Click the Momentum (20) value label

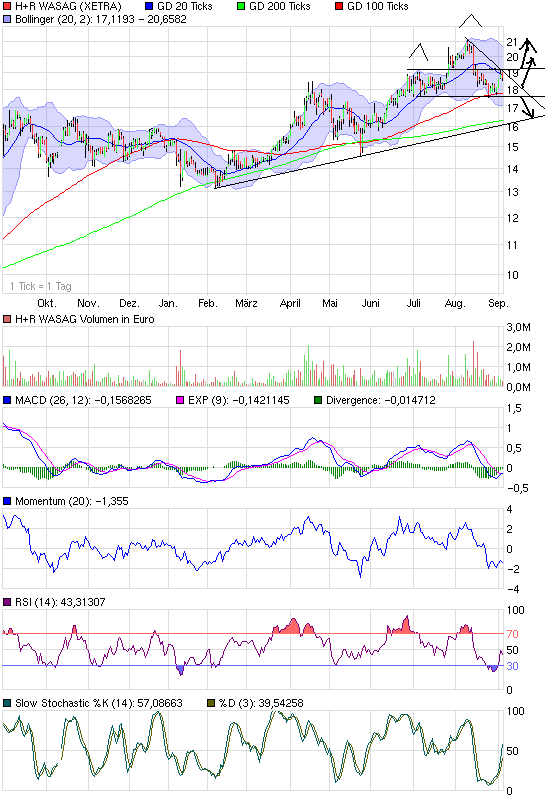72,501
